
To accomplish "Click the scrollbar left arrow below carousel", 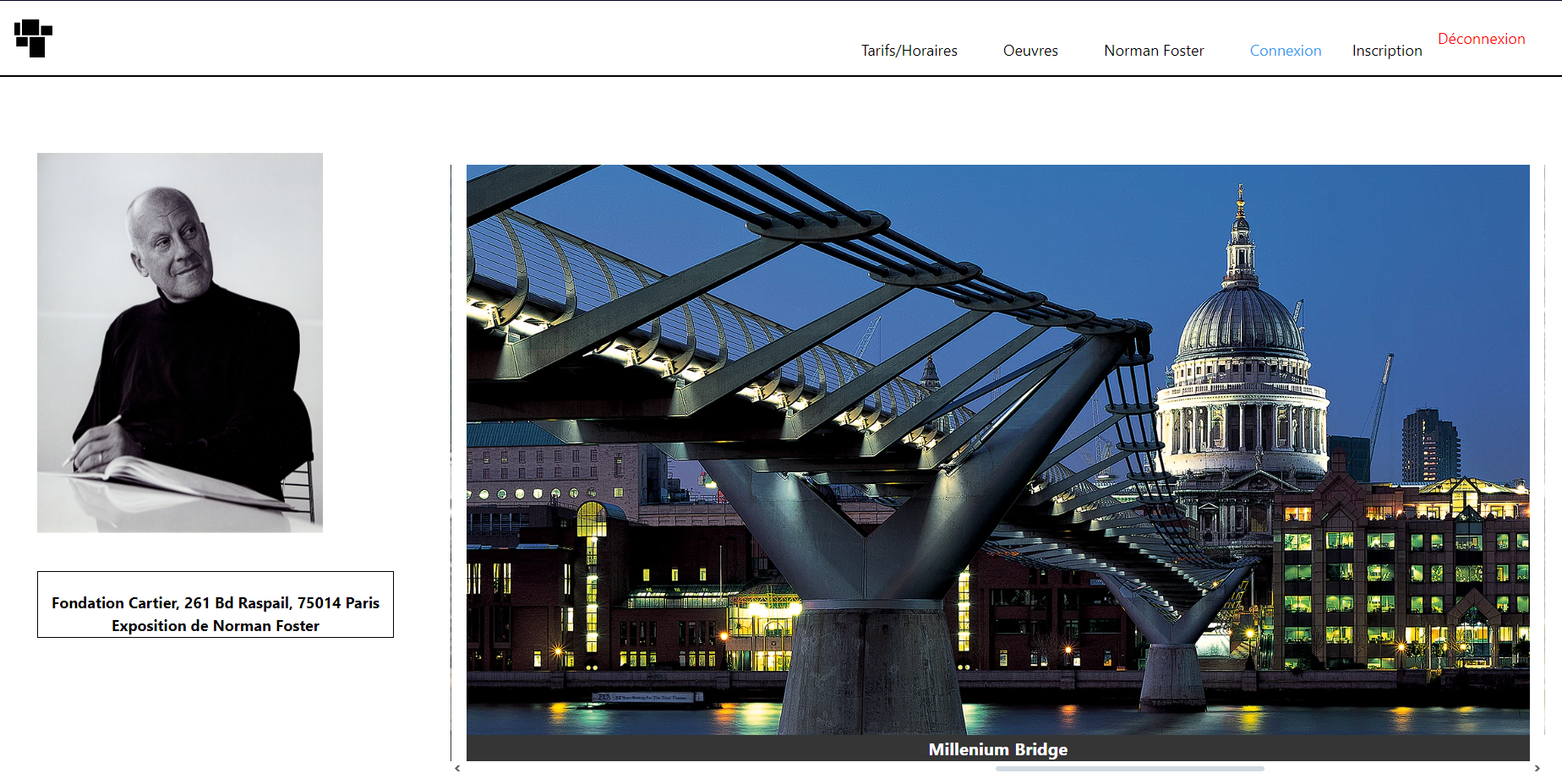I will pos(457,768).
